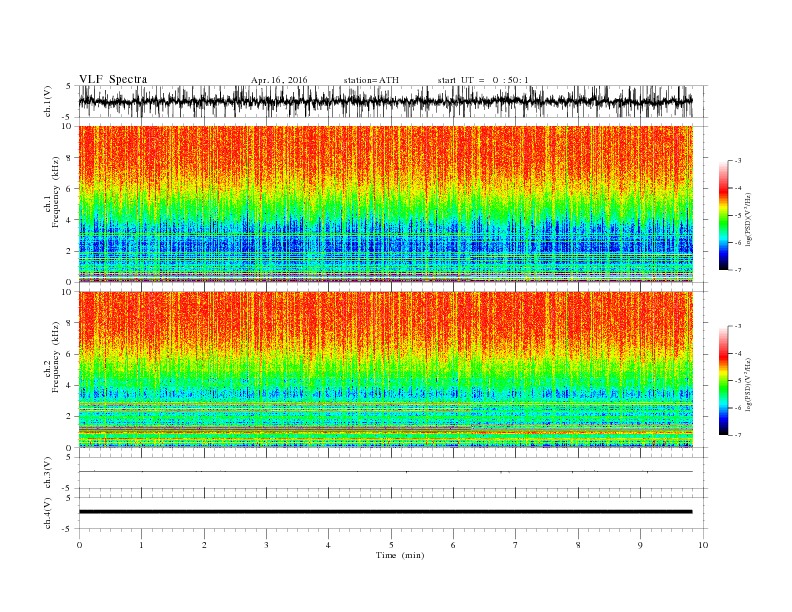Image resolution: width=792 pixels, height=612 pixels.
Task: Click the "-3" label on ch.1 colorbar
Action: click(738, 161)
